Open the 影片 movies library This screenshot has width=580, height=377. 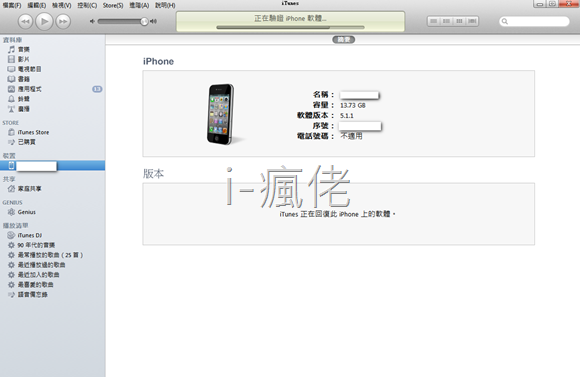24,59
